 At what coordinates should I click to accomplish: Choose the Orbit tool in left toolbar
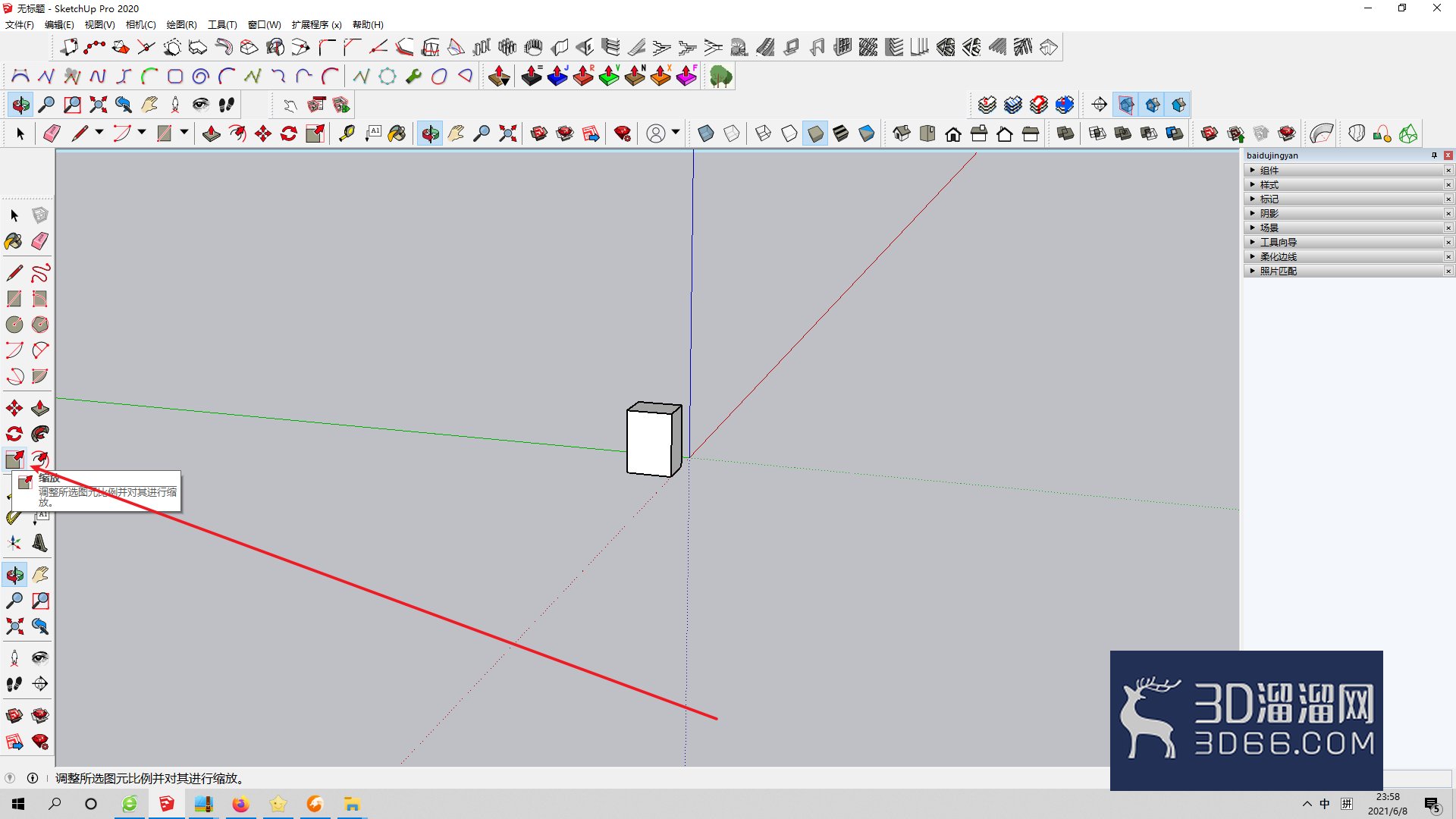click(14, 576)
